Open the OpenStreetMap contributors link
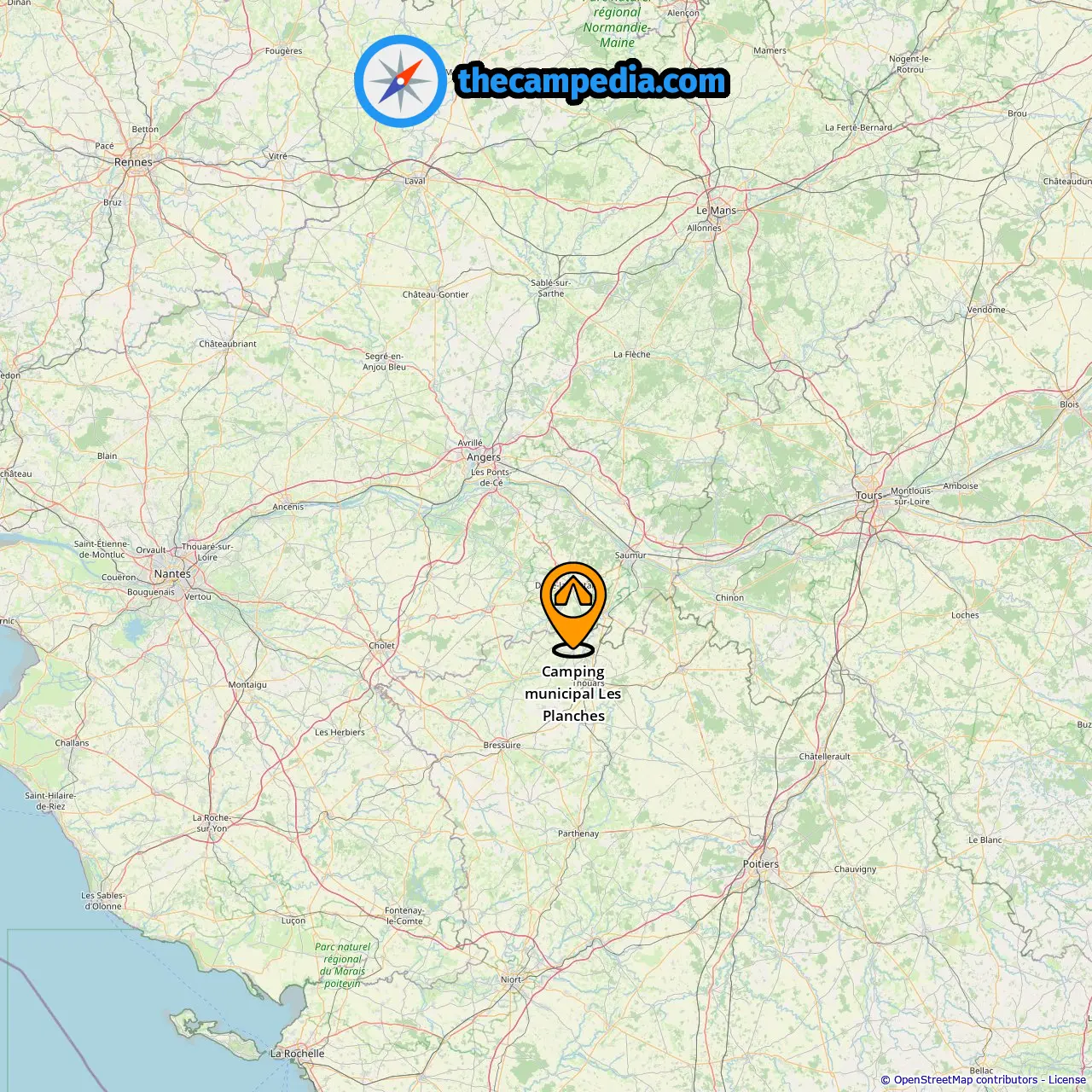Image resolution: width=1092 pixels, height=1092 pixels. point(966,1080)
